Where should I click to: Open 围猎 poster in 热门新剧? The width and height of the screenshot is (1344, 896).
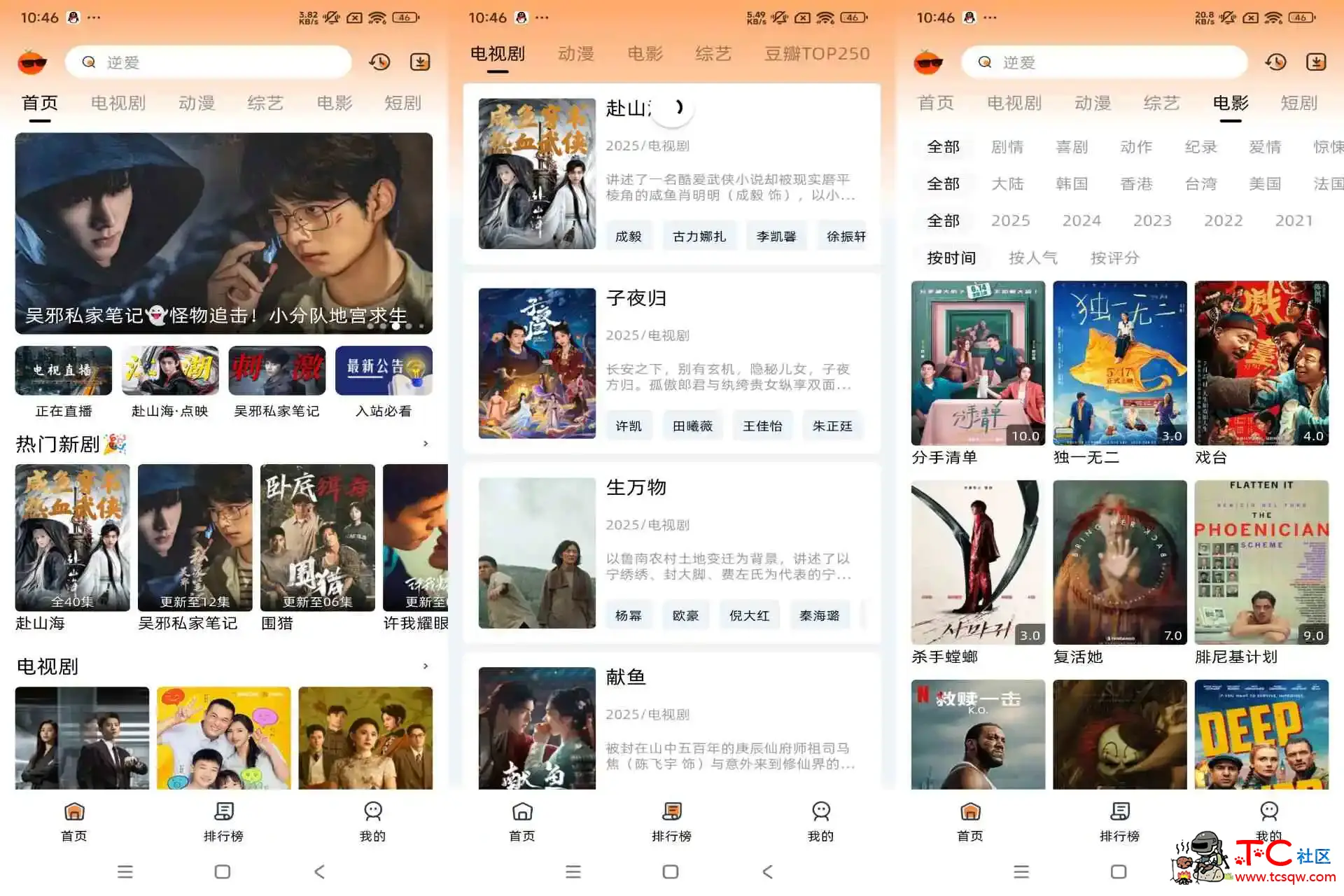(318, 538)
